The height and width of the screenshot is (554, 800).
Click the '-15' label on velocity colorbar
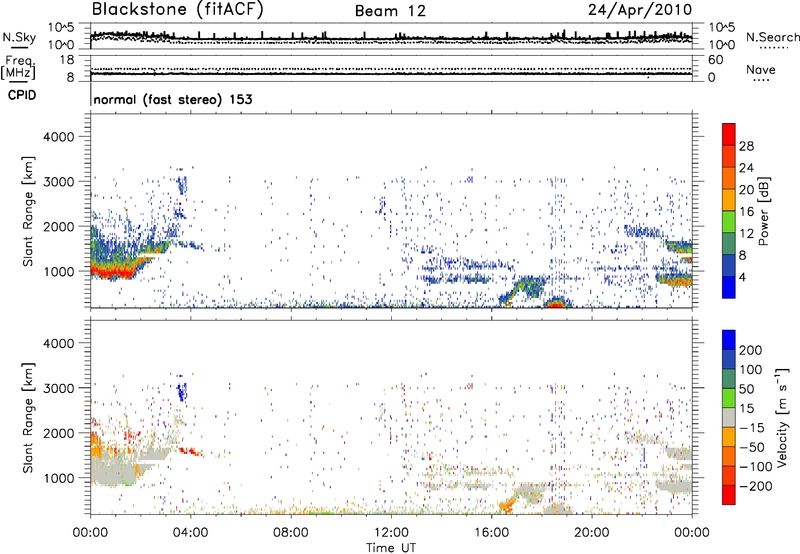752,427
